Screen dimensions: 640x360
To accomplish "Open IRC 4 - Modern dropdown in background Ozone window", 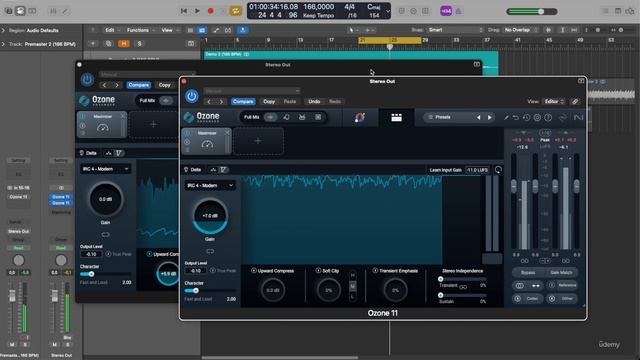I will [105, 169].
